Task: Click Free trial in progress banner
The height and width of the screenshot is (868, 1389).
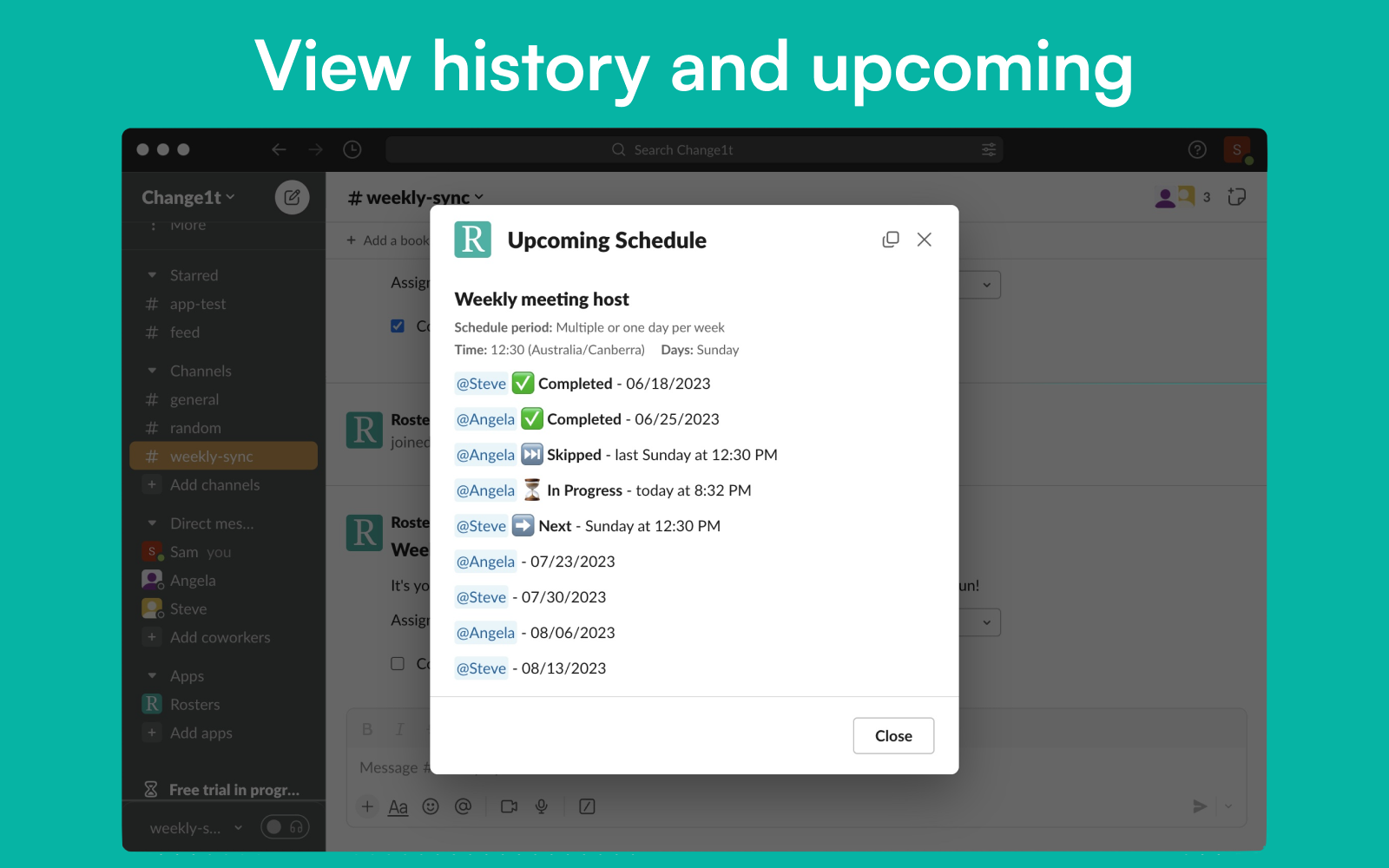Action: point(224,789)
